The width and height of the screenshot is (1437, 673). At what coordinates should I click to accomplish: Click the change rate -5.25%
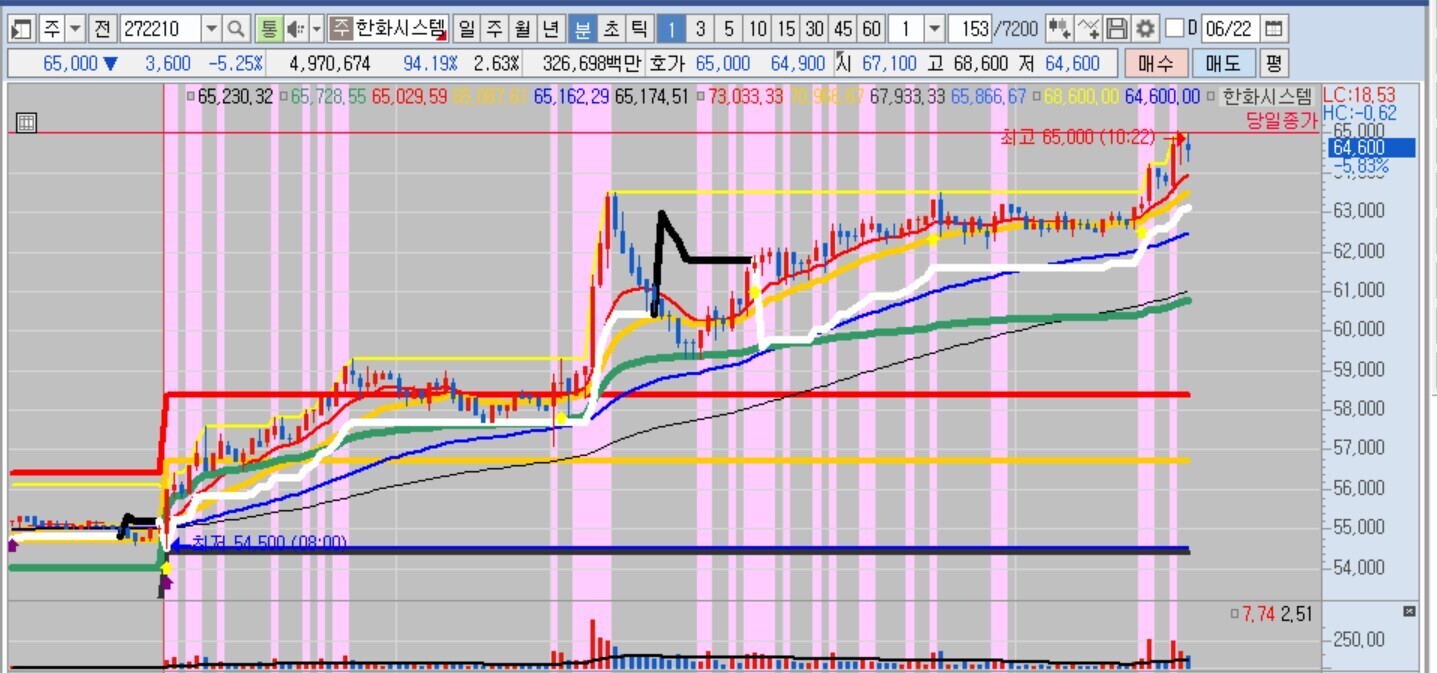[x=235, y=64]
